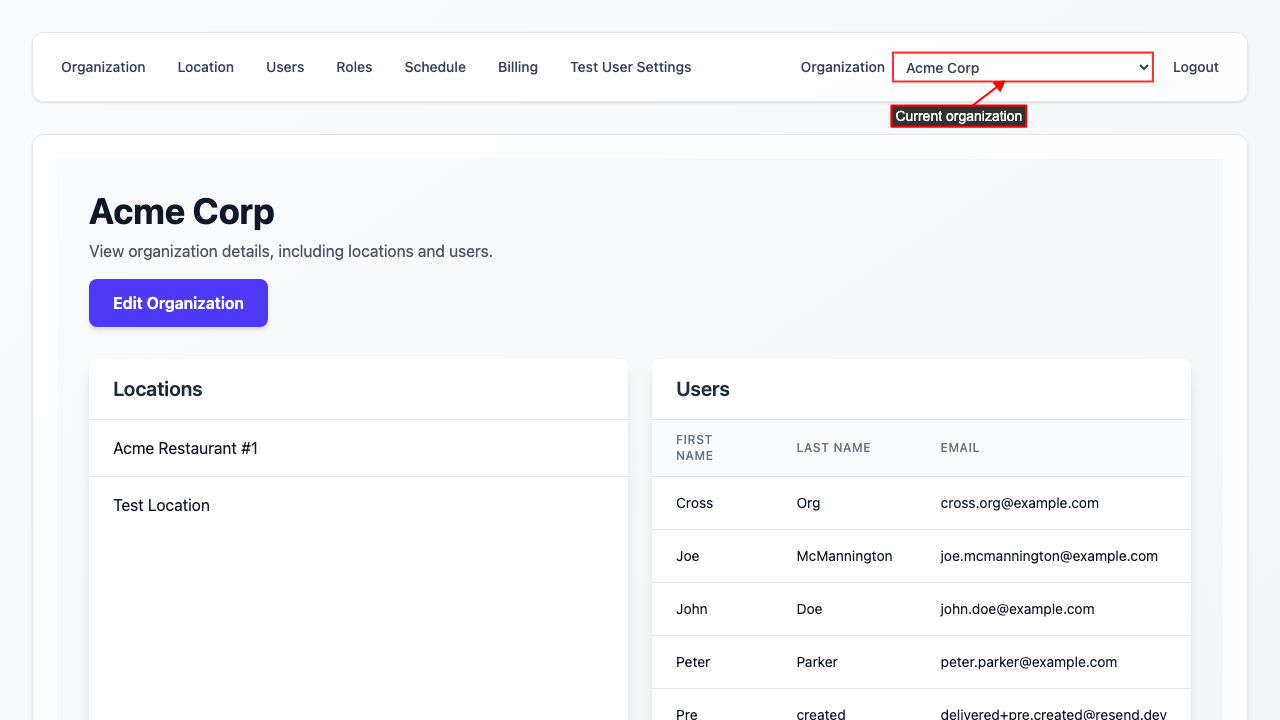Open the Billing page

[x=518, y=67]
